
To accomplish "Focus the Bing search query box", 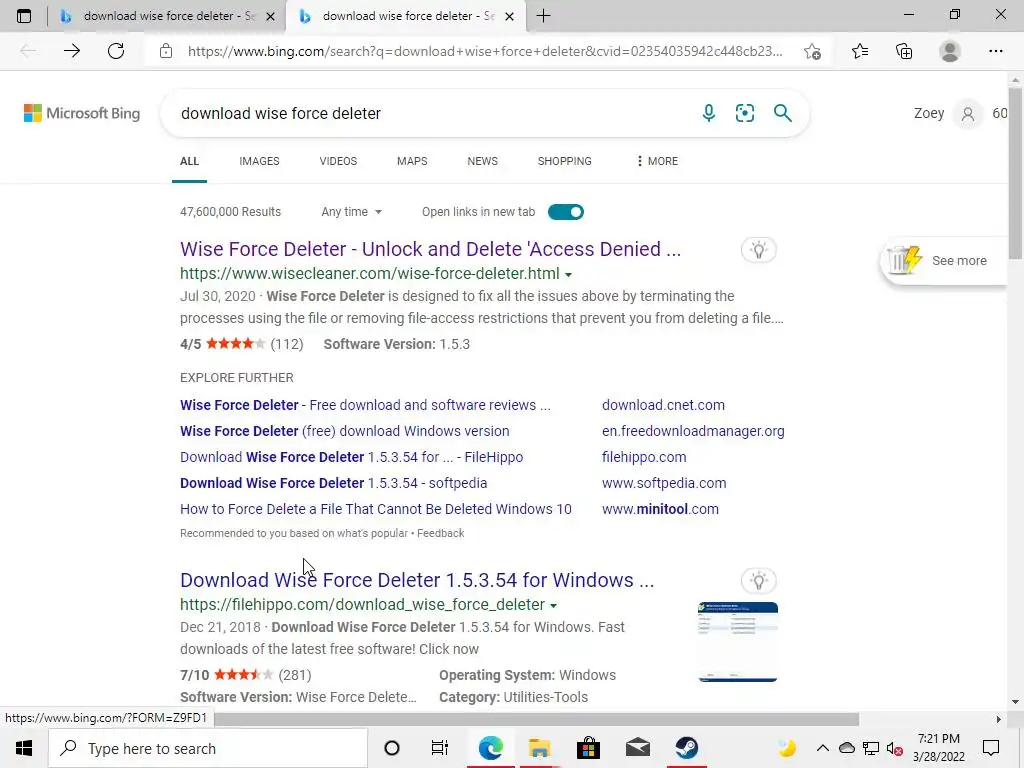I will click(431, 113).
